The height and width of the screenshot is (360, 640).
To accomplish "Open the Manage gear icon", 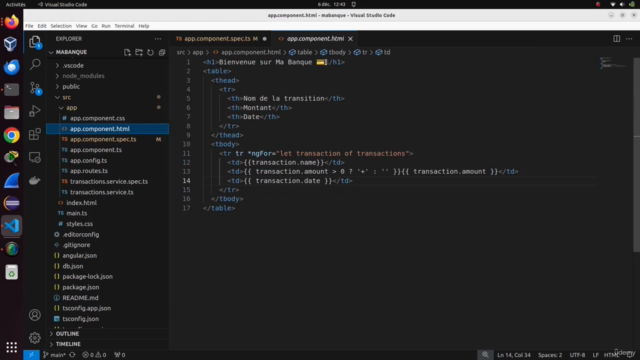I will (x=35, y=338).
